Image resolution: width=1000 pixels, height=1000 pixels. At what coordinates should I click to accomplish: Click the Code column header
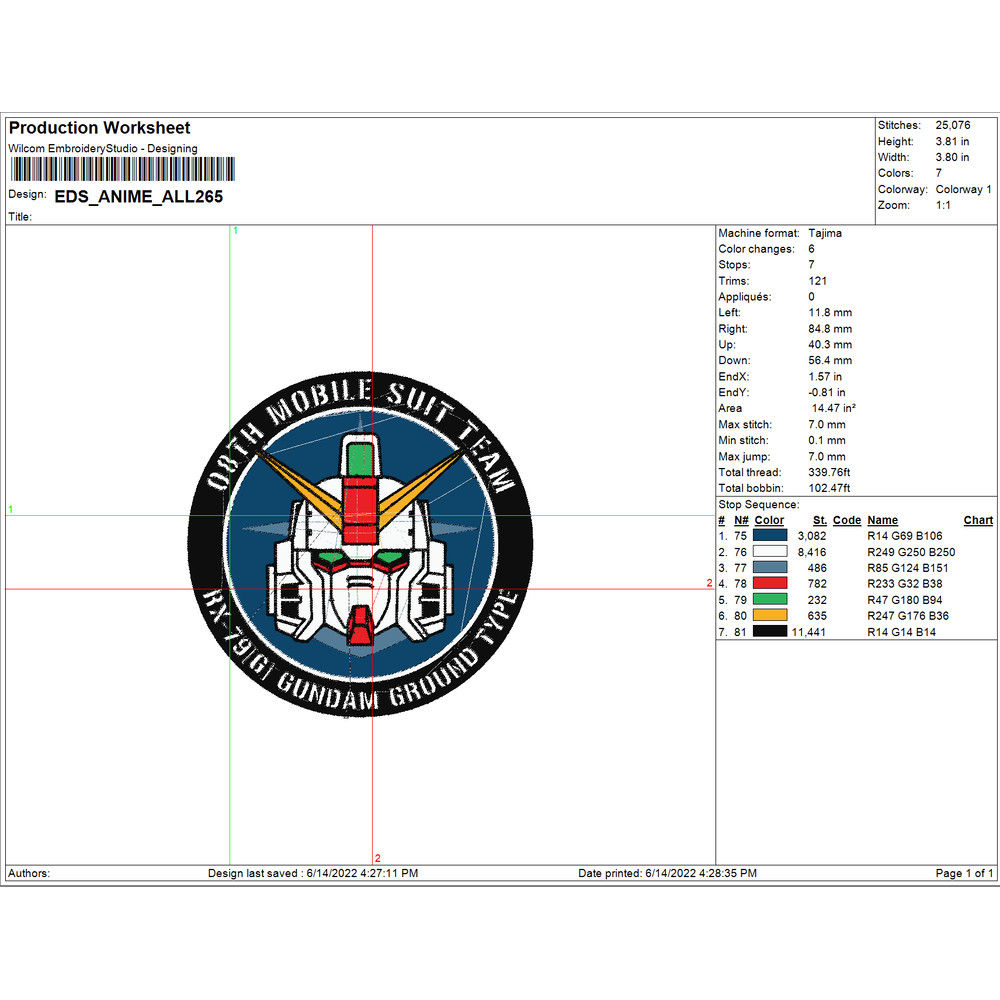(x=846, y=520)
